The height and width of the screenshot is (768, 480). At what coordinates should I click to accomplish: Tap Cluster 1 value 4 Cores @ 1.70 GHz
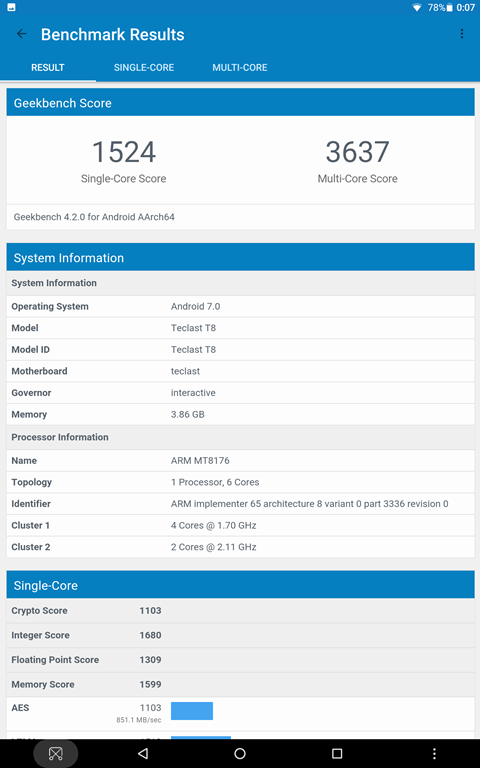point(214,525)
